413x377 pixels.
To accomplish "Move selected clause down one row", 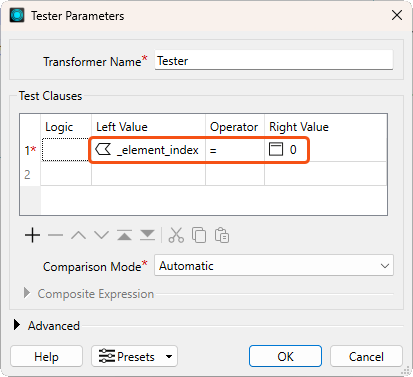I will pos(101,235).
